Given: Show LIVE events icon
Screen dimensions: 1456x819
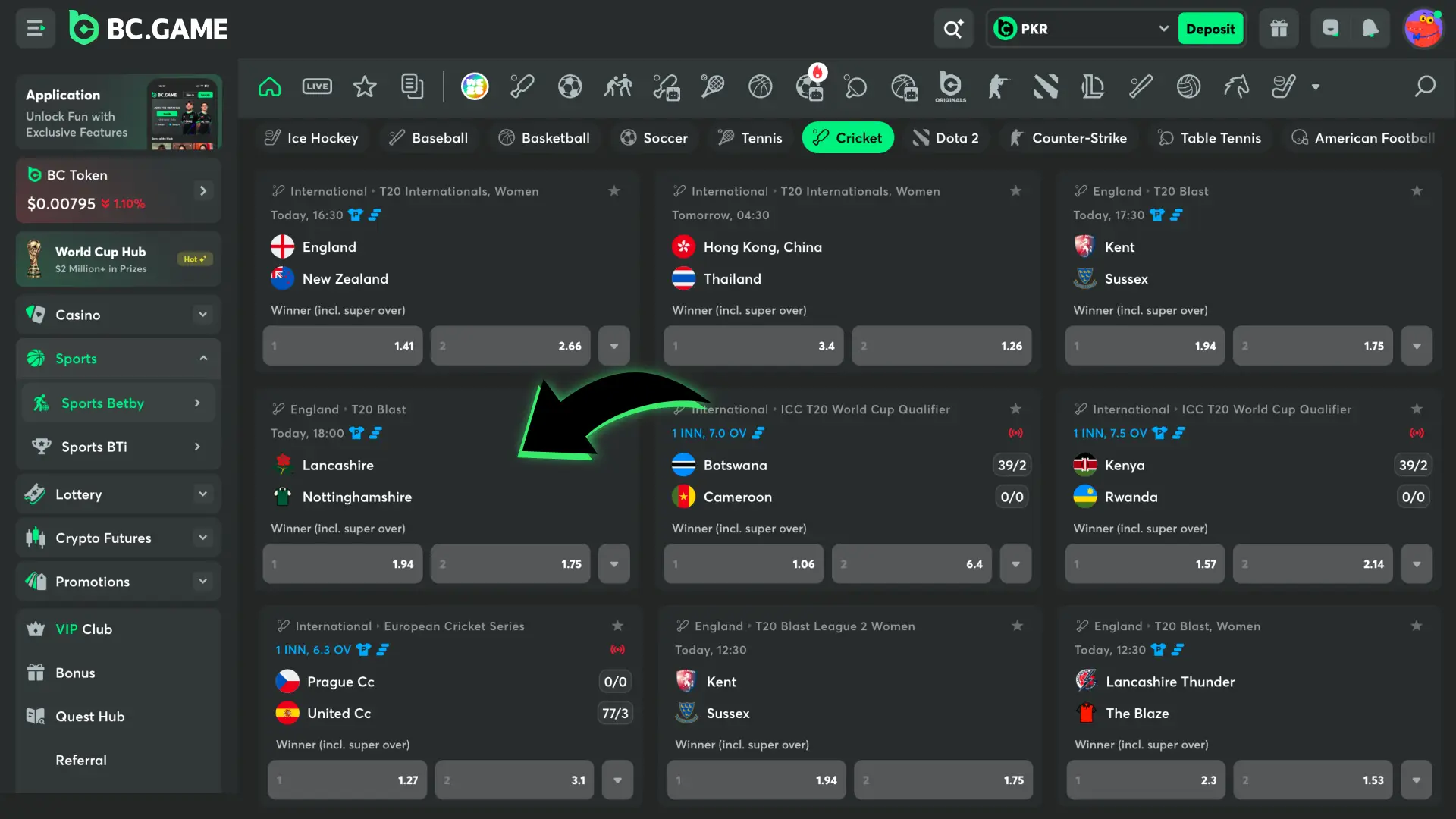Looking at the screenshot, I should tap(317, 86).
